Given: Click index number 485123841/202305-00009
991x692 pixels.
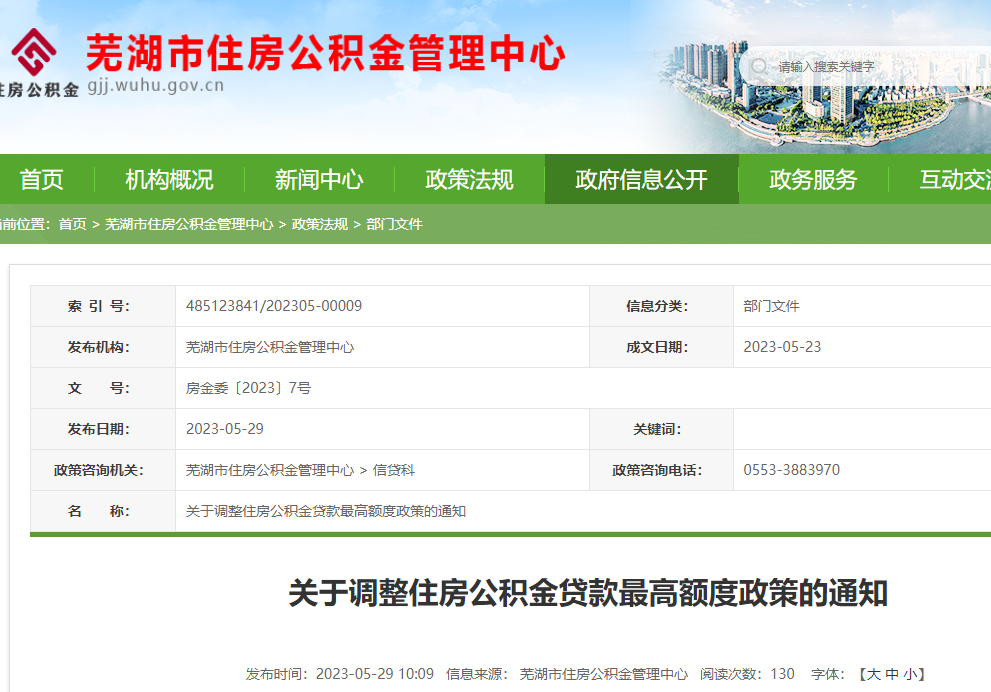Looking at the screenshot, I should pyautogui.click(x=274, y=306).
